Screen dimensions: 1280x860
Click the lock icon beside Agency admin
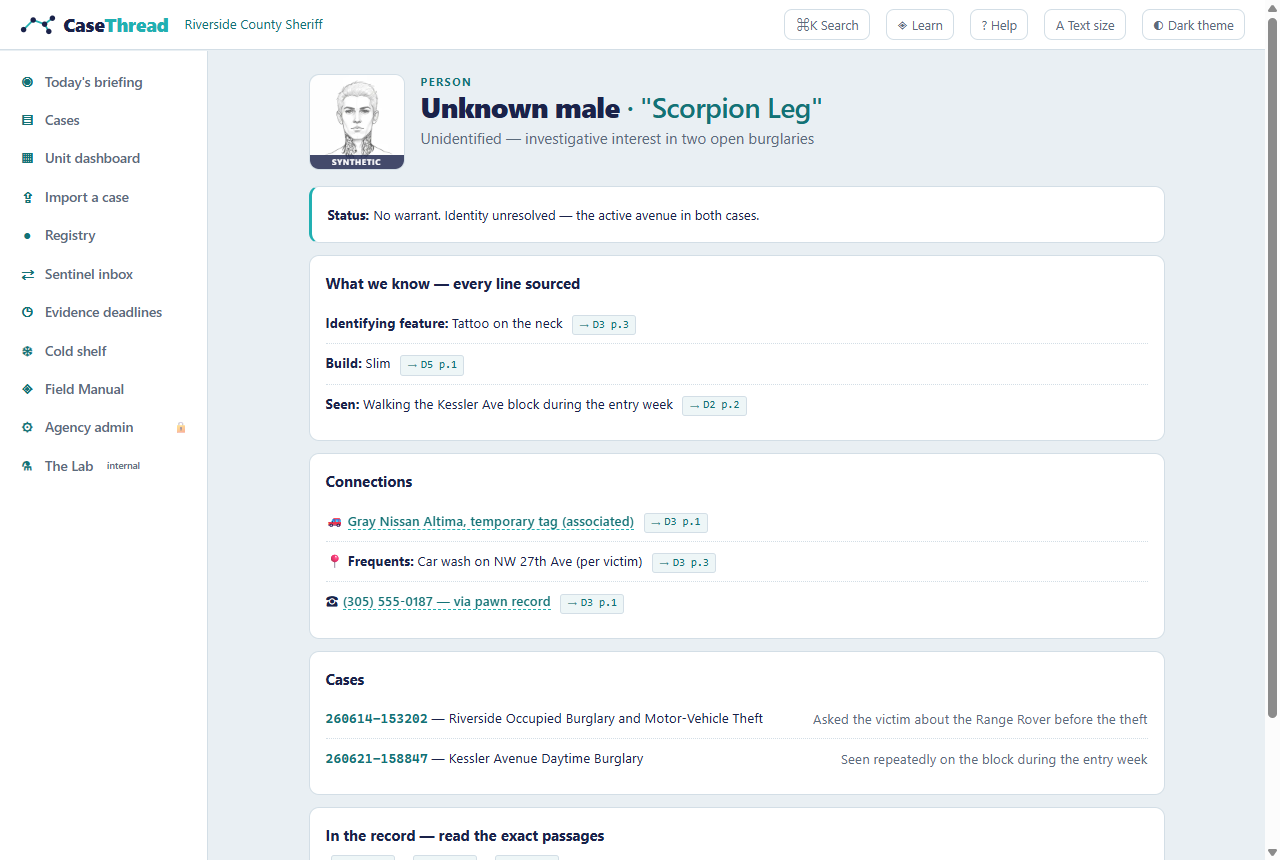(x=181, y=427)
